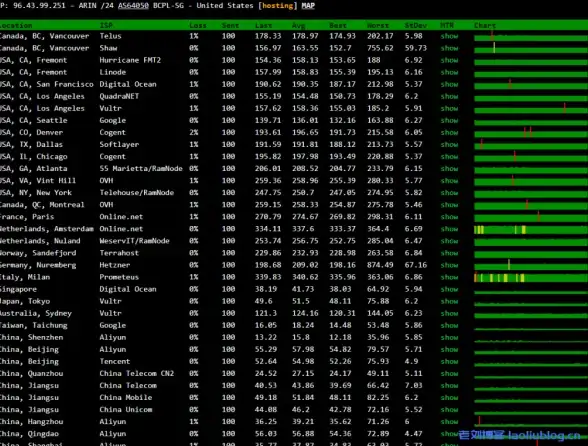
Task: Click worst value 755.62 in Shaw row
Action: click(380, 48)
